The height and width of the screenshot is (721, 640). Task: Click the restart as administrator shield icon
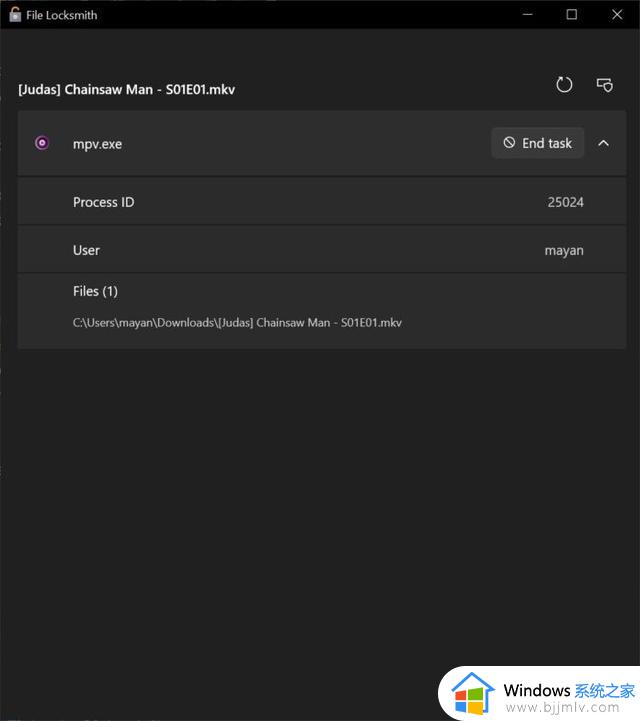[605, 85]
